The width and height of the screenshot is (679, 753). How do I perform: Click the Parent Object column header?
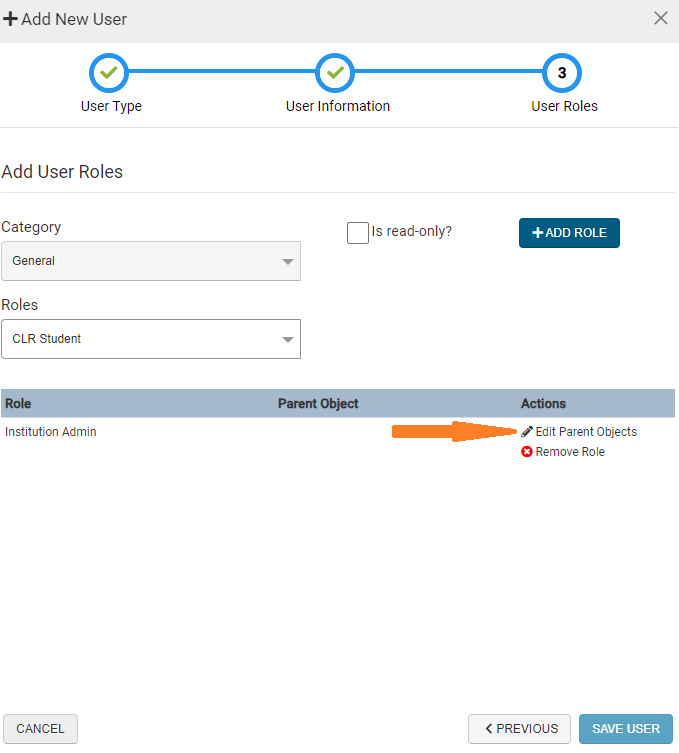(318, 404)
